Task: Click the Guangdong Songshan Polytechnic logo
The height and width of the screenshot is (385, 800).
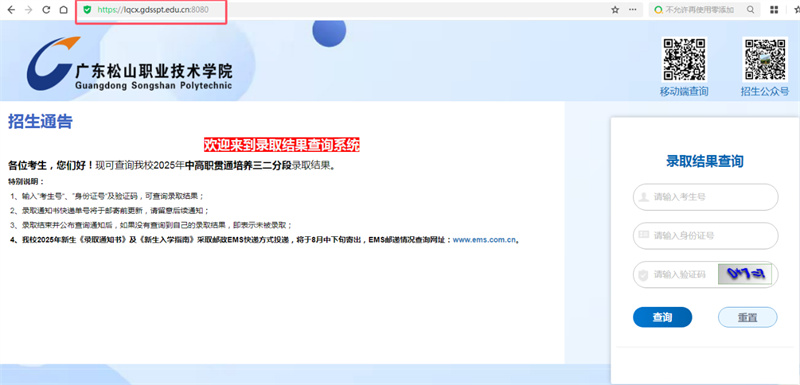Action: point(130,64)
